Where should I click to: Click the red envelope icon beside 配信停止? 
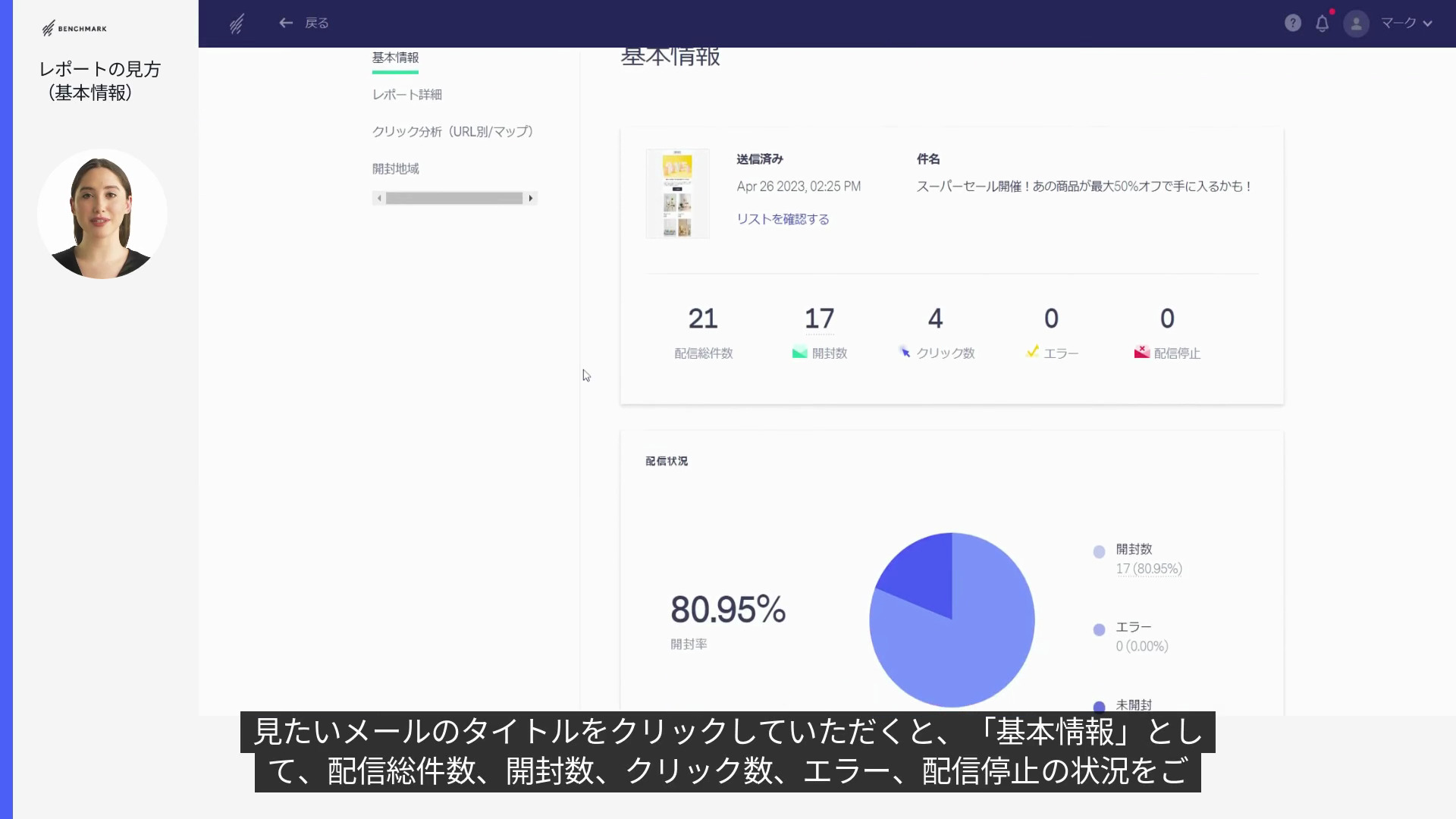tap(1142, 351)
